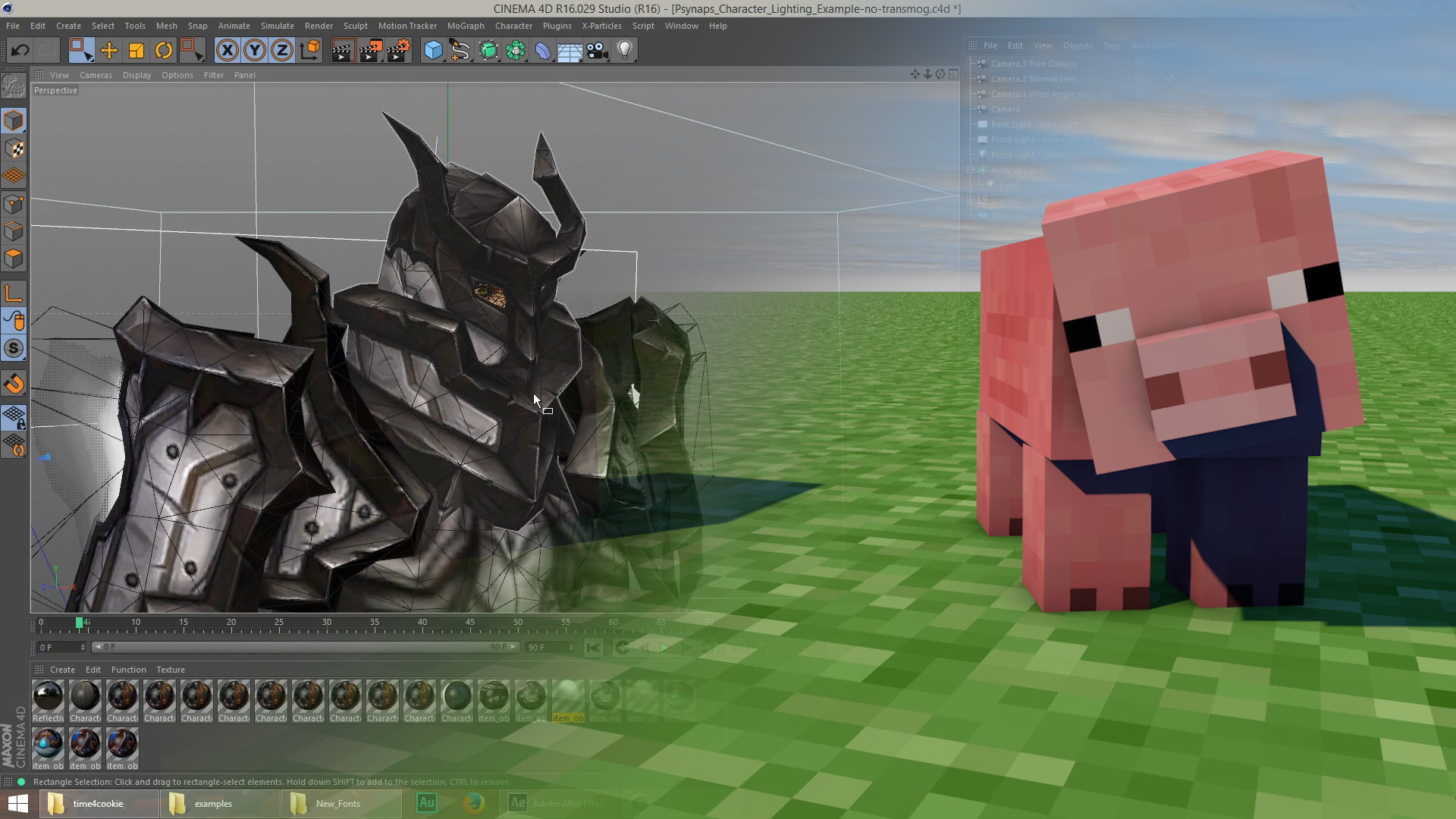Open the Sculpt menu

pos(355,26)
